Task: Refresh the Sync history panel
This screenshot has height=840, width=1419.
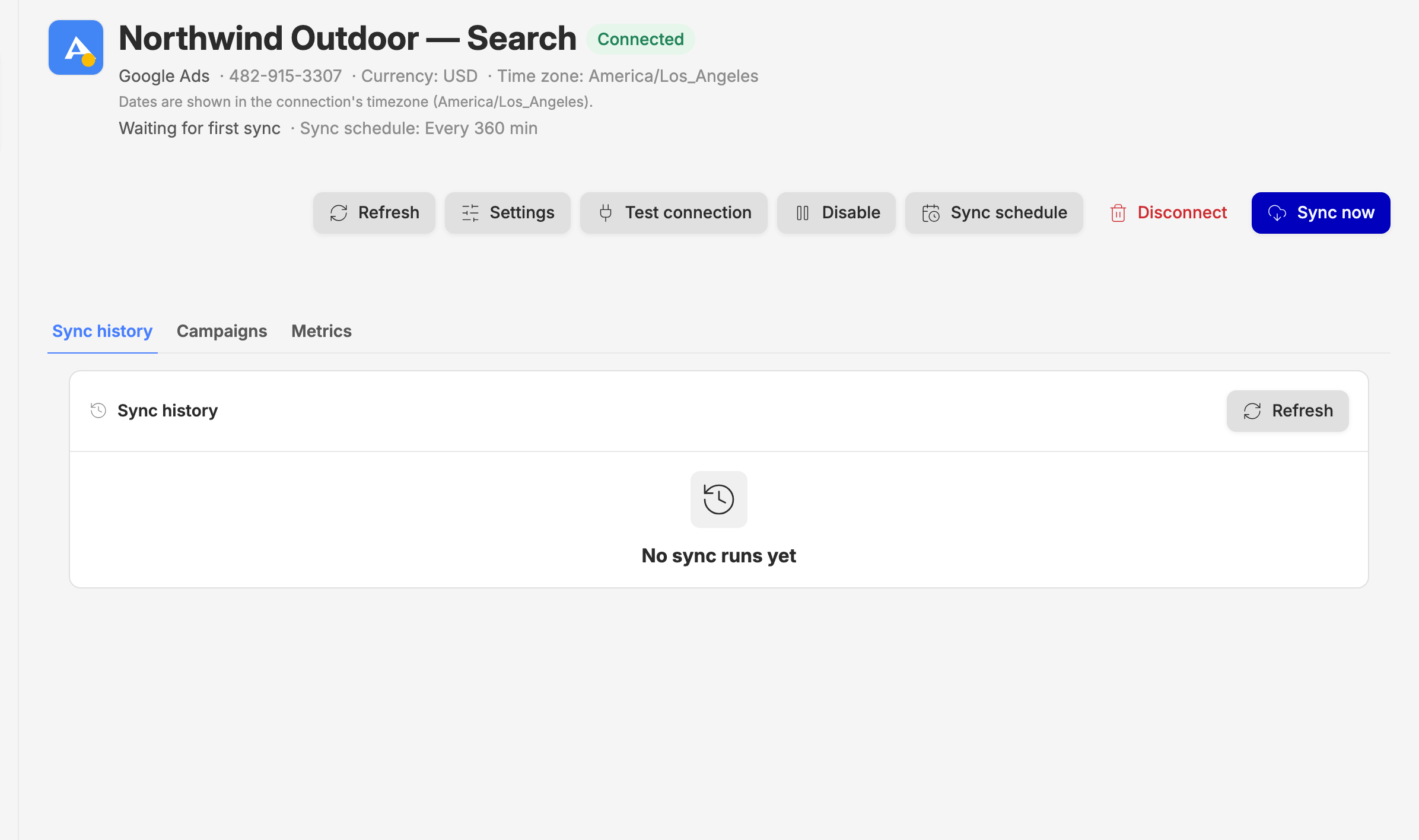Action: tap(1288, 411)
